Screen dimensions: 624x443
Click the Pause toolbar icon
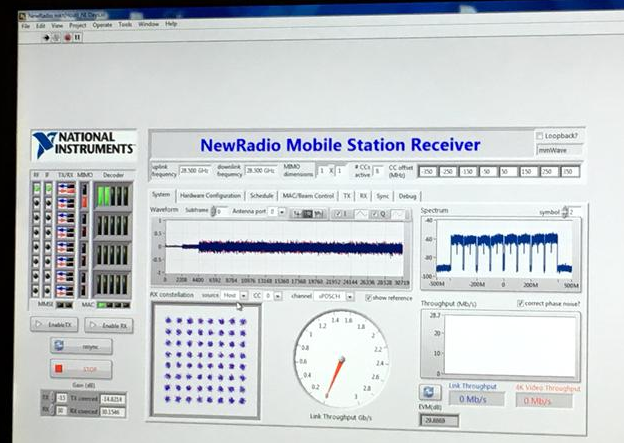(x=77, y=37)
